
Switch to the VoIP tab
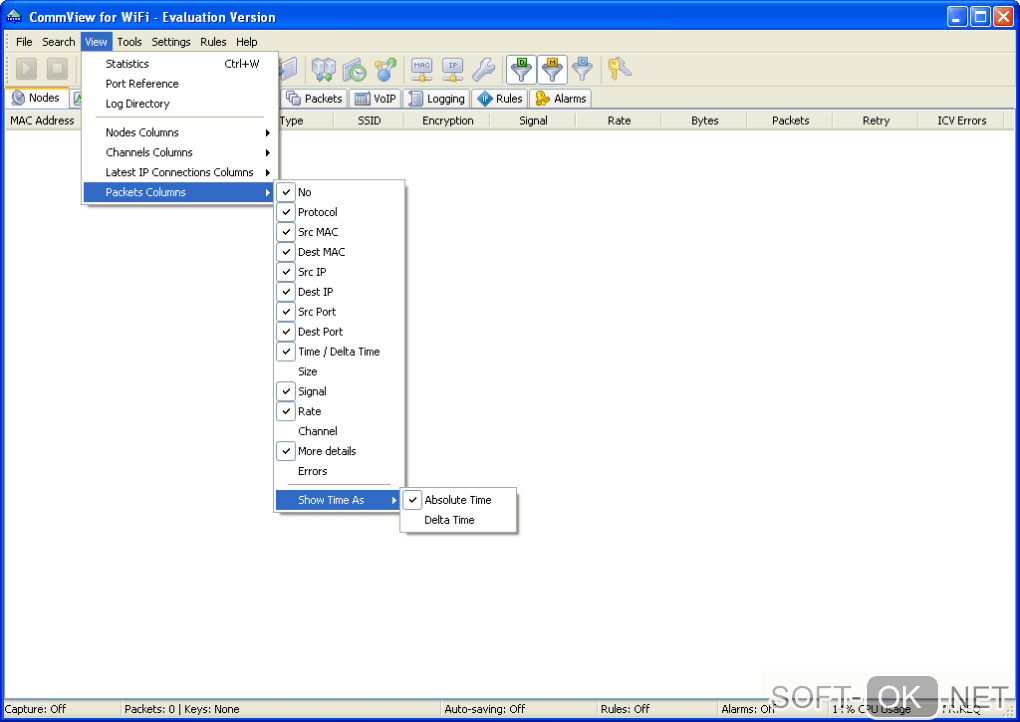point(375,98)
